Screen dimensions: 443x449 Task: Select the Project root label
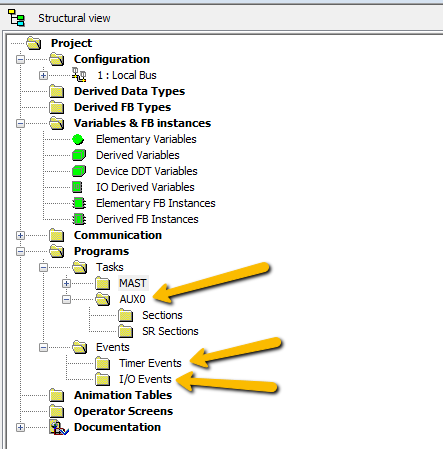coord(71,43)
